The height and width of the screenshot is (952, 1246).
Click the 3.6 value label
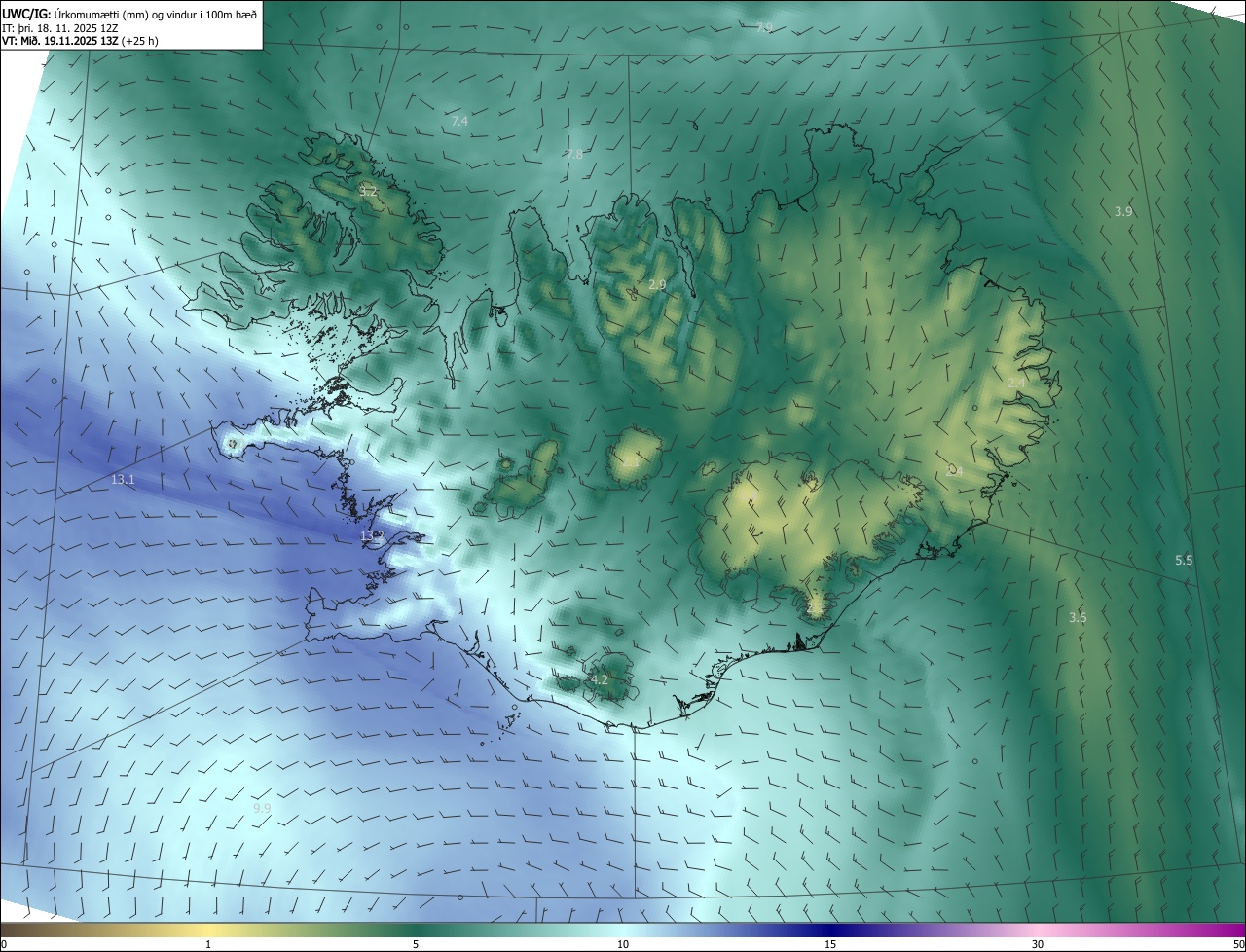click(1078, 617)
